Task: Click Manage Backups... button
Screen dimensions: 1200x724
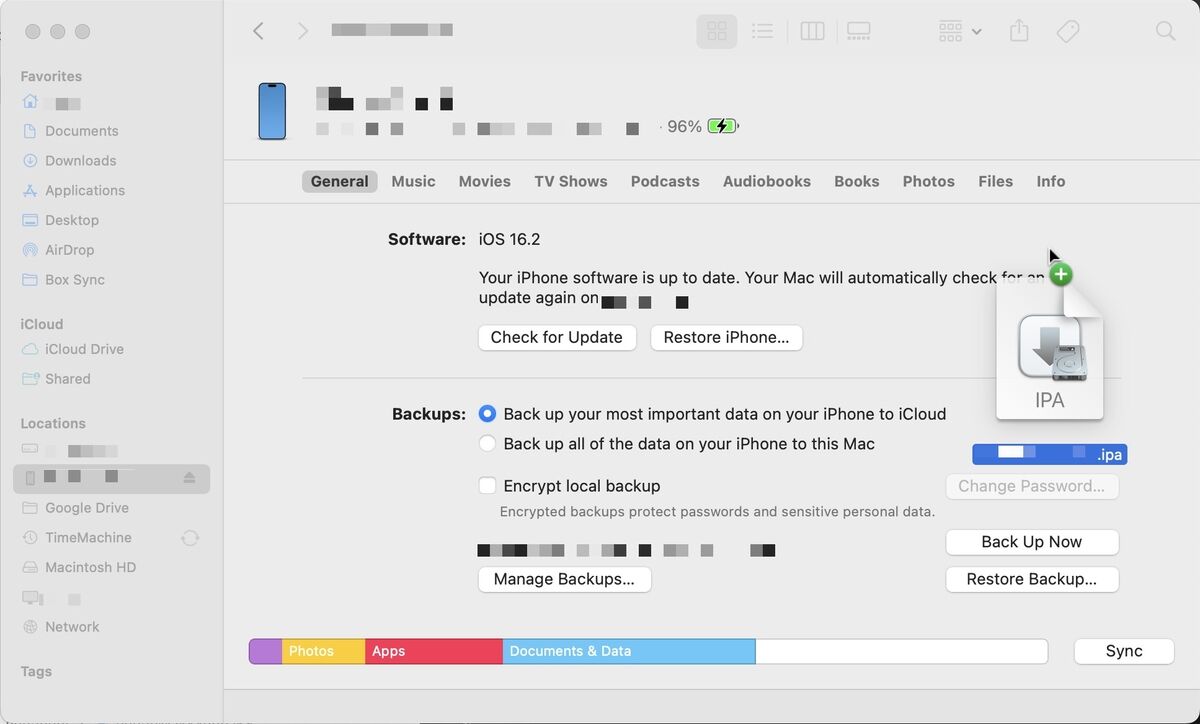Action: pos(564,579)
